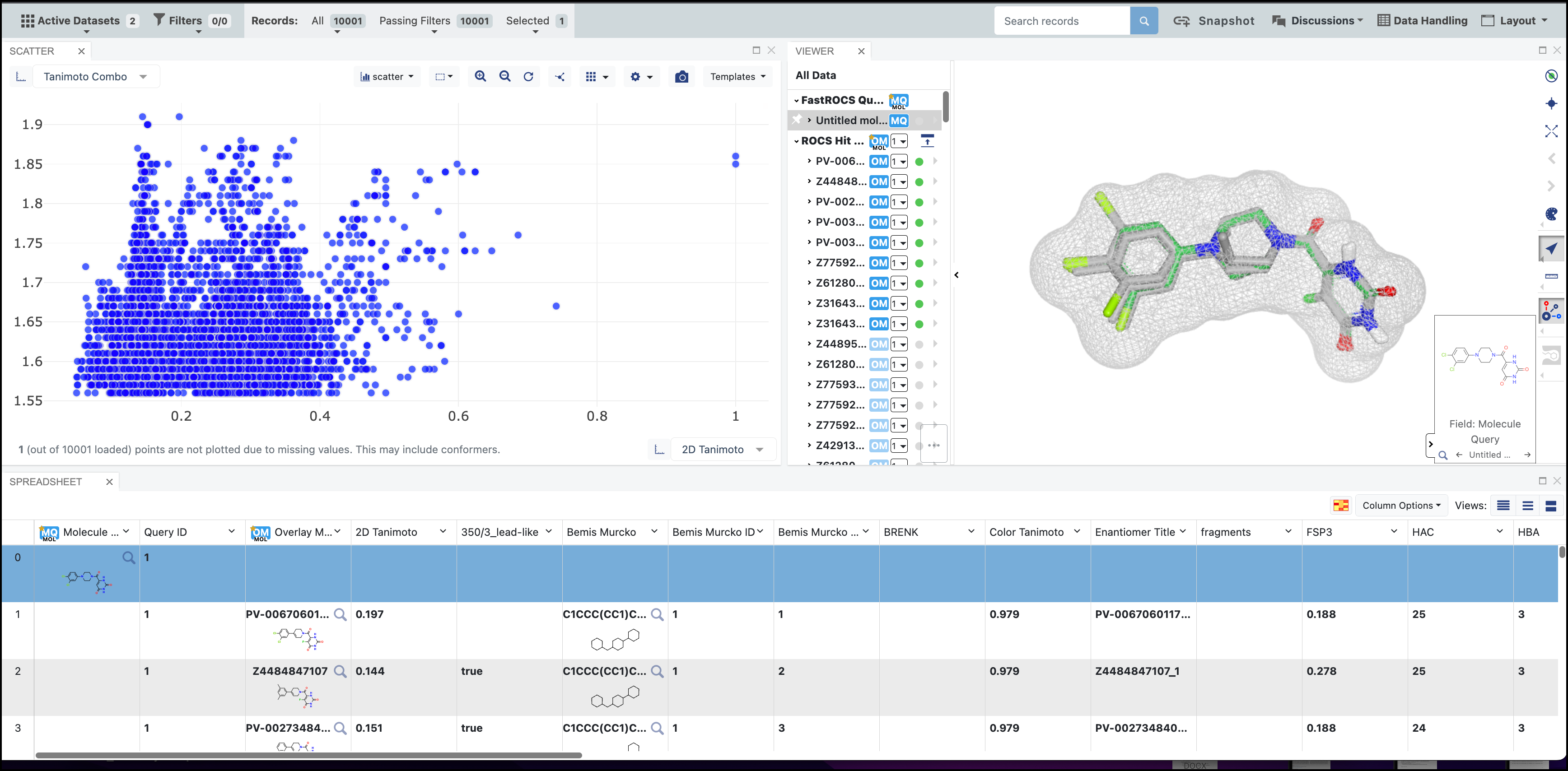The height and width of the screenshot is (771, 1568).
Task: Open the Layout menu
Action: (x=1514, y=21)
